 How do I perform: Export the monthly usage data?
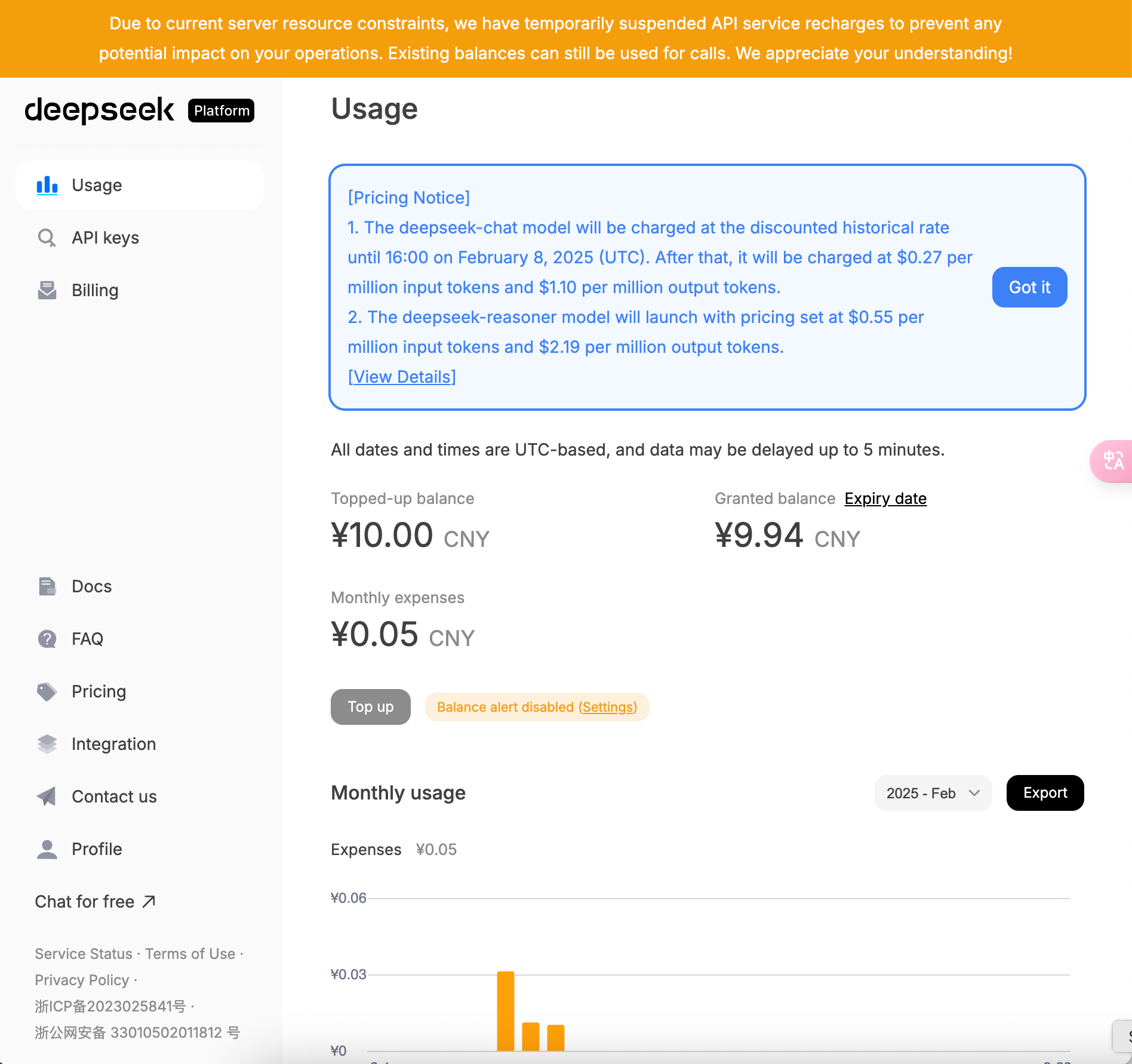click(x=1045, y=793)
